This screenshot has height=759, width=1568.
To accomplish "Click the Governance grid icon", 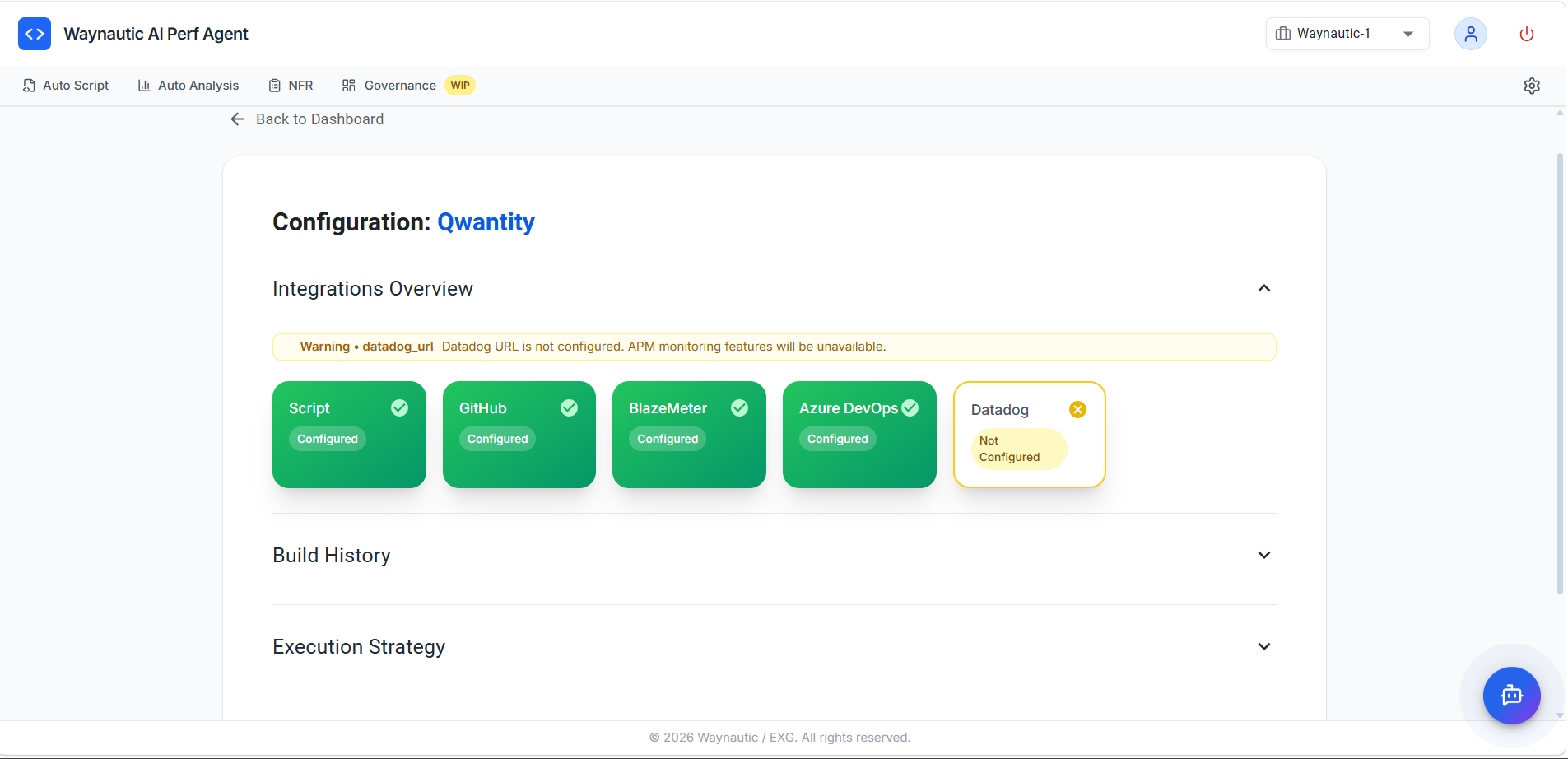I will pos(349,86).
